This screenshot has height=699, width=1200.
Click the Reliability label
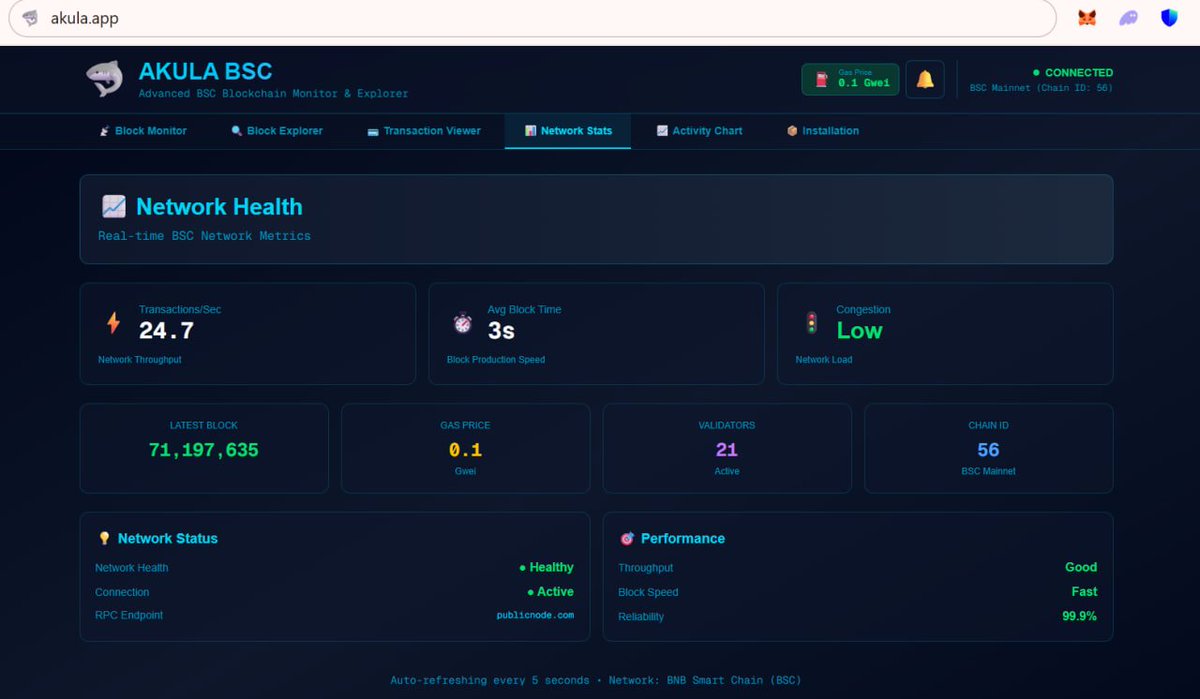pyautogui.click(x=641, y=617)
